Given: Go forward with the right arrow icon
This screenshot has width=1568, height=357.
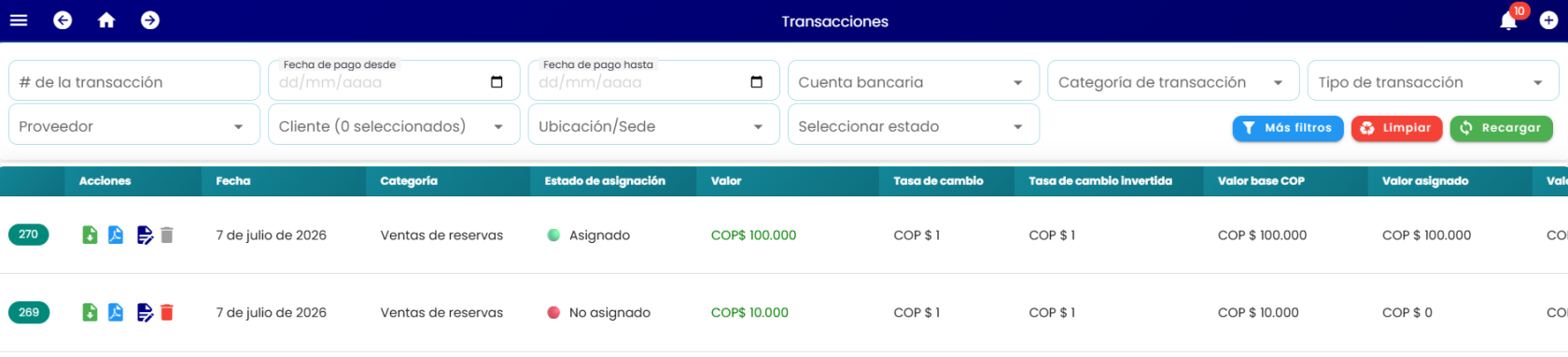Looking at the screenshot, I should point(150,21).
